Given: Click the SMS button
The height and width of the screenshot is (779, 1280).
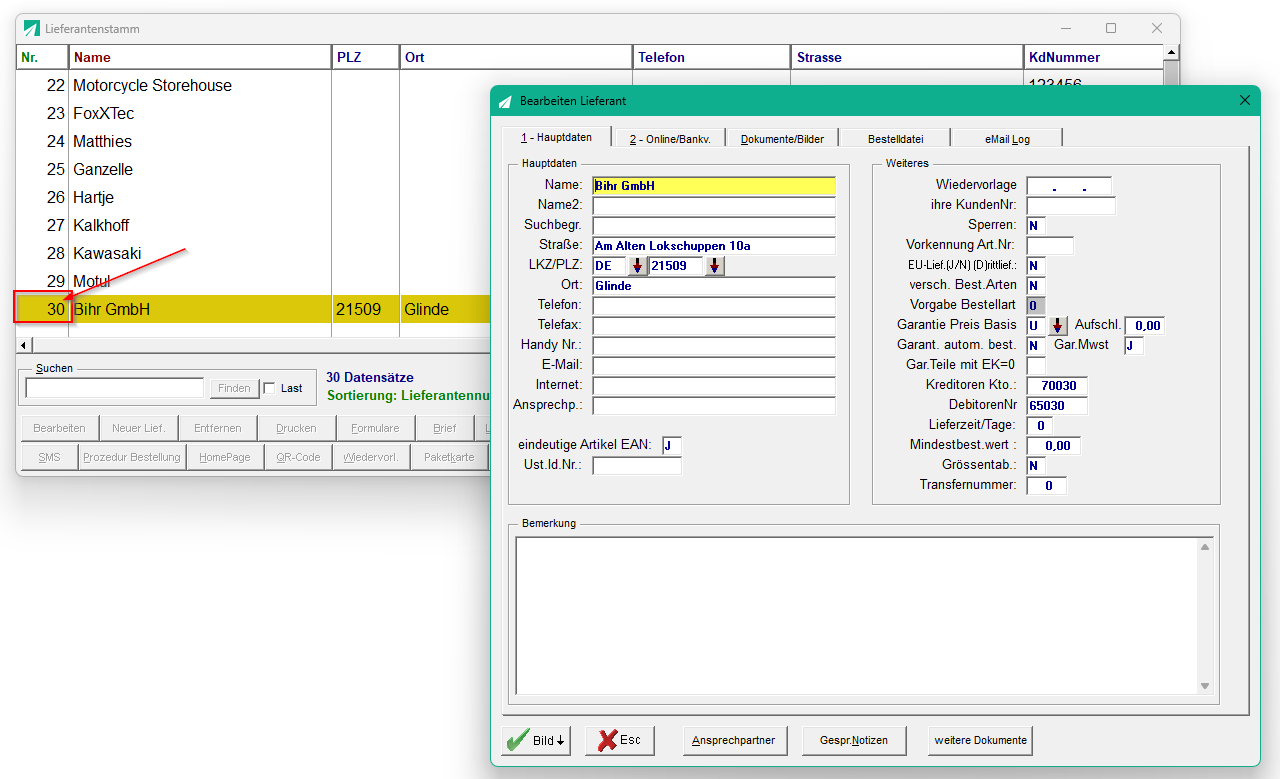Looking at the screenshot, I should pyautogui.click(x=49, y=457).
